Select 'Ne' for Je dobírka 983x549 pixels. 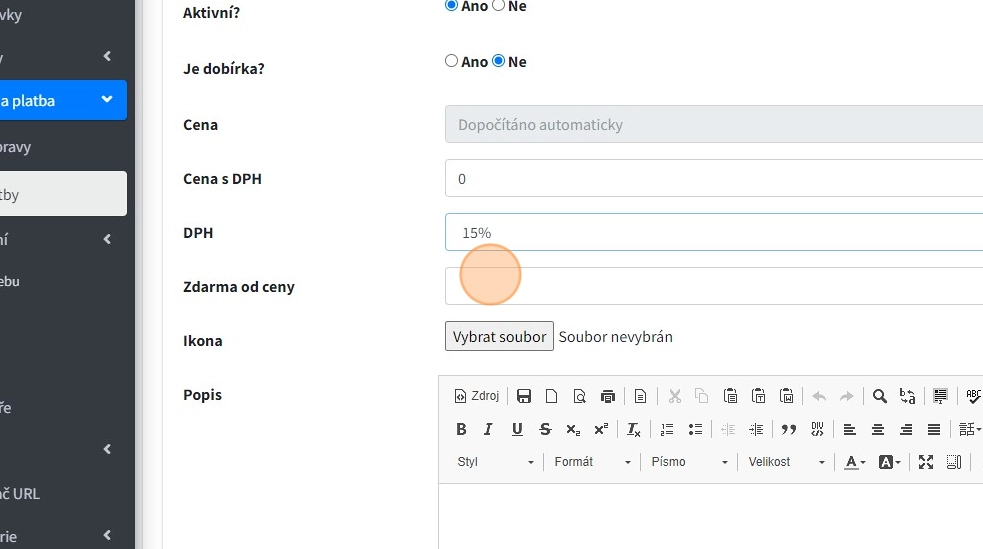pyautogui.click(x=499, y=61)
